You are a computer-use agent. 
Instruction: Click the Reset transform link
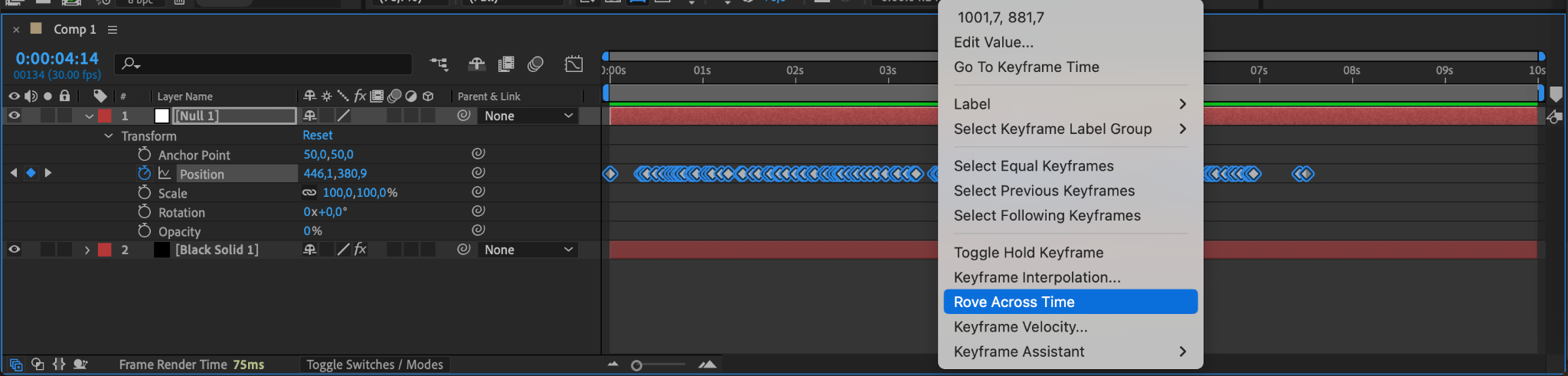point(317,136)
